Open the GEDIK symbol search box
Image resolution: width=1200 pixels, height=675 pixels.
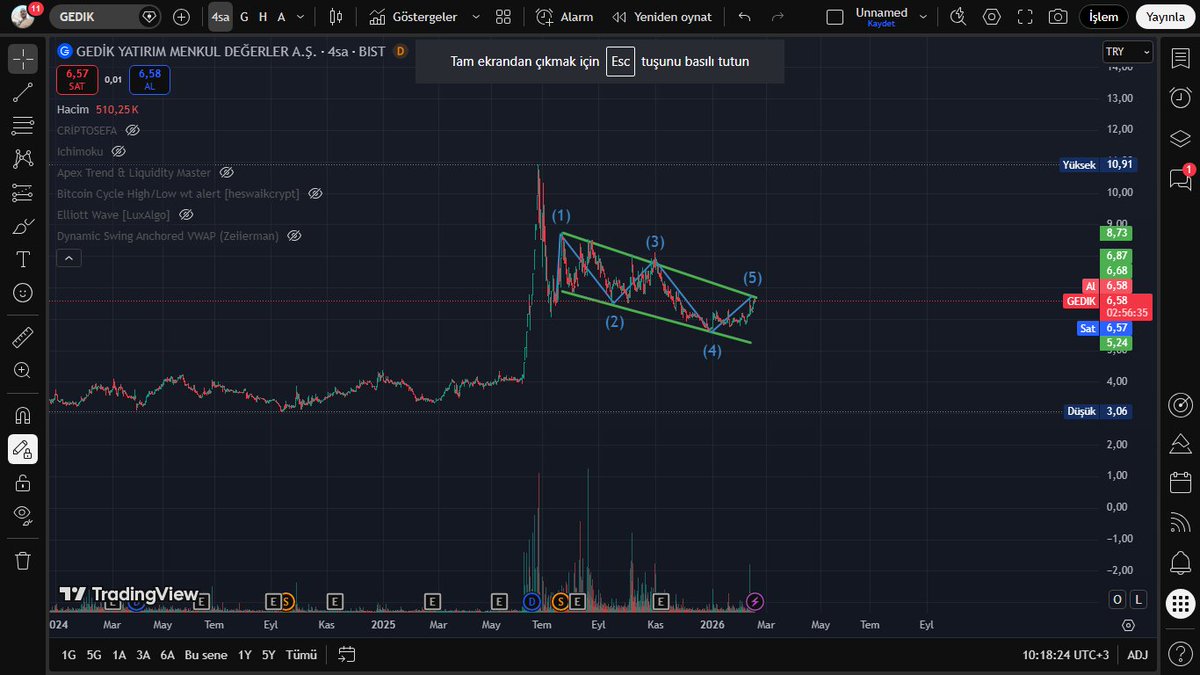[x=105, y=17]
